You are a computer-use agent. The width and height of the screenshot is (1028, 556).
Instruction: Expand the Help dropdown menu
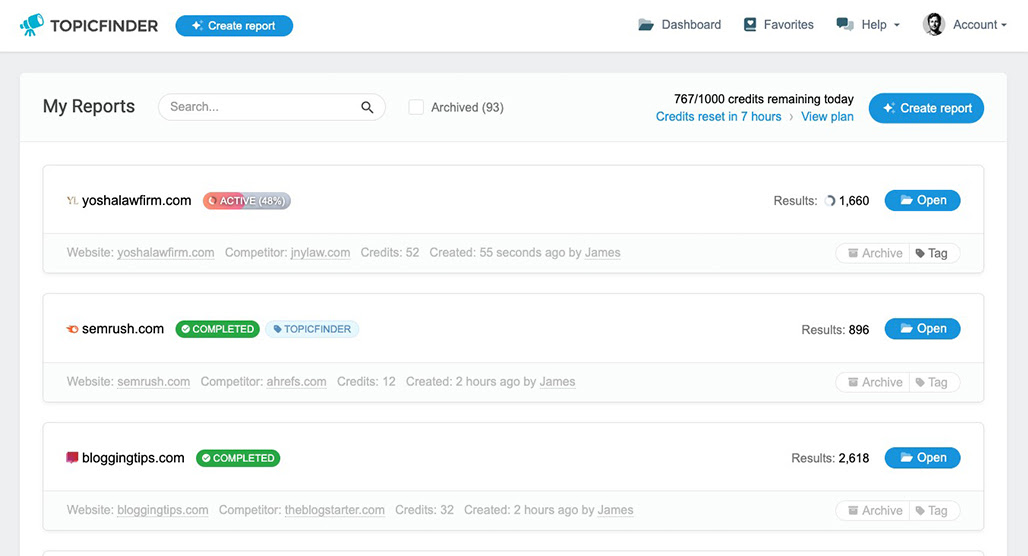[x=880, y=25]
